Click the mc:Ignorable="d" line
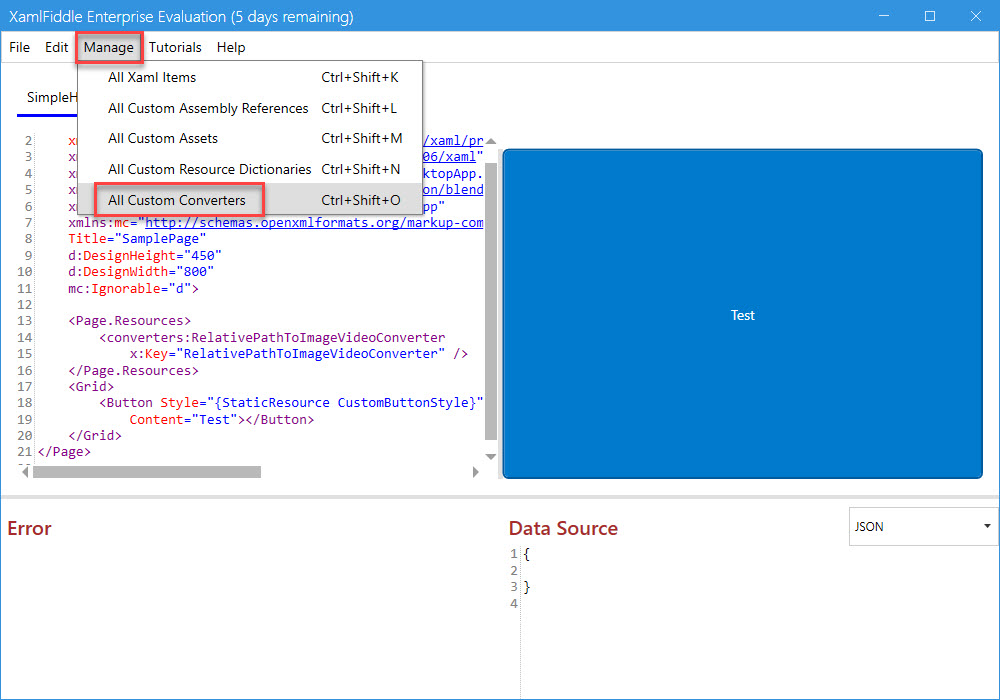 pos(133,288)
